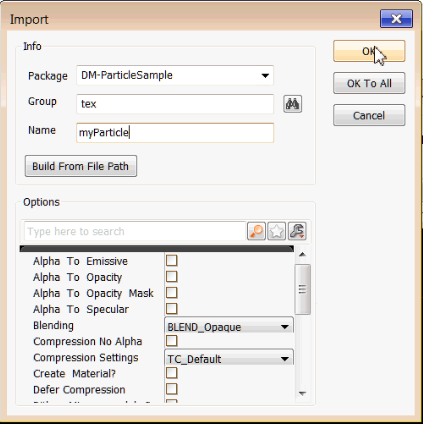Toggle the star favorites icon
The image size is (423, 424).
[x=276, y=231]
